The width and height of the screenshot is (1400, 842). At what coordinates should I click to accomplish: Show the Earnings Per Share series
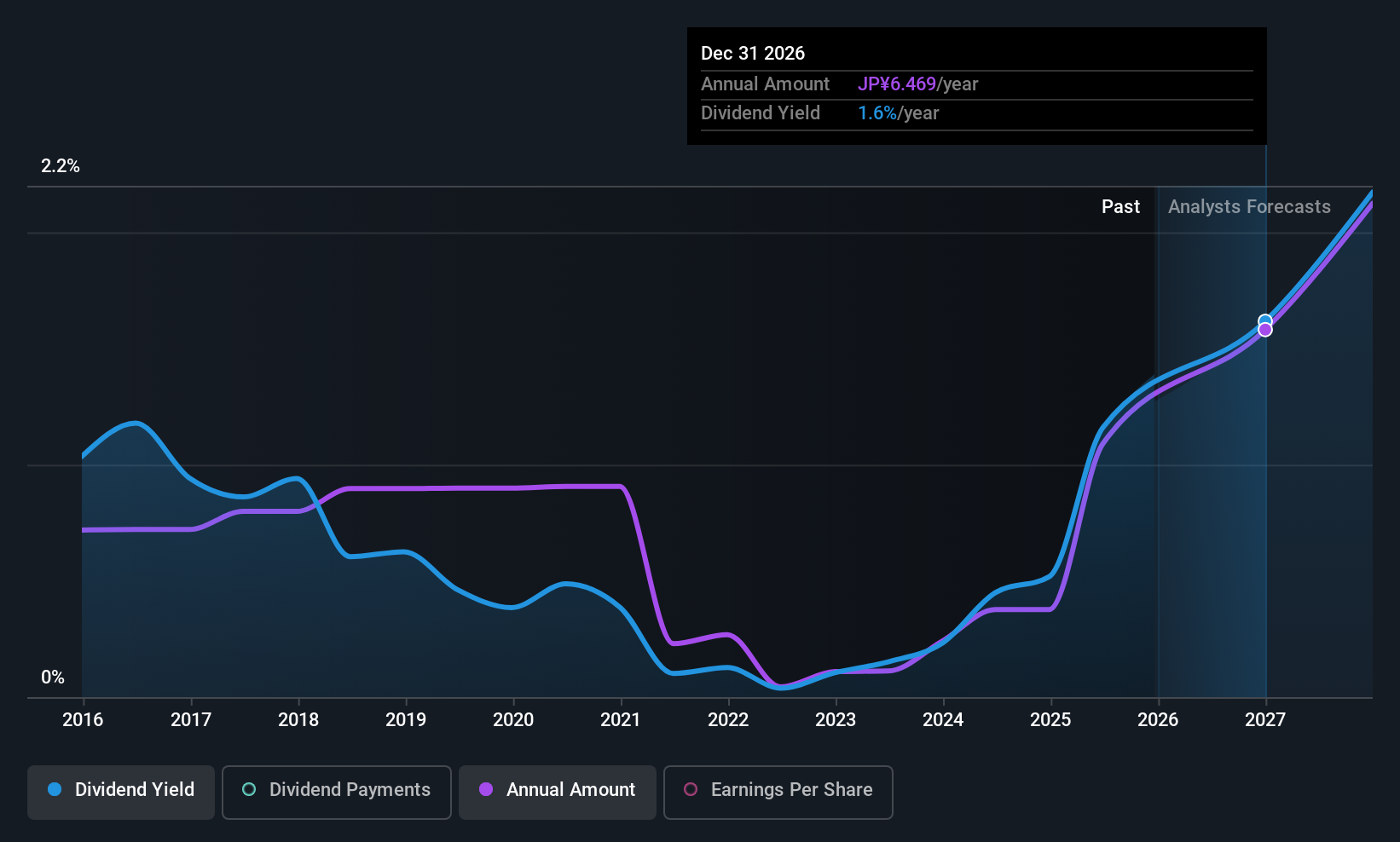[x=778, y=792]
